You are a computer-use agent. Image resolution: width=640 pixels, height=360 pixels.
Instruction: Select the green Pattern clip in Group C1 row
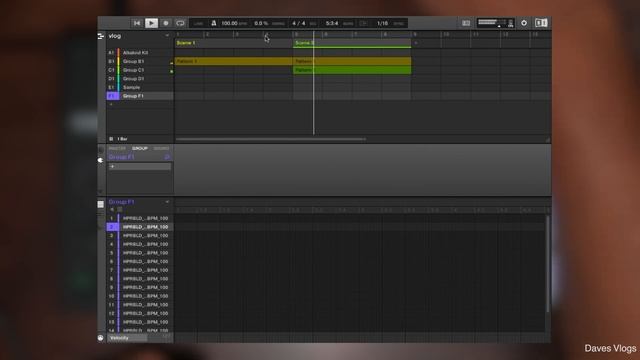tap(352, 70)
